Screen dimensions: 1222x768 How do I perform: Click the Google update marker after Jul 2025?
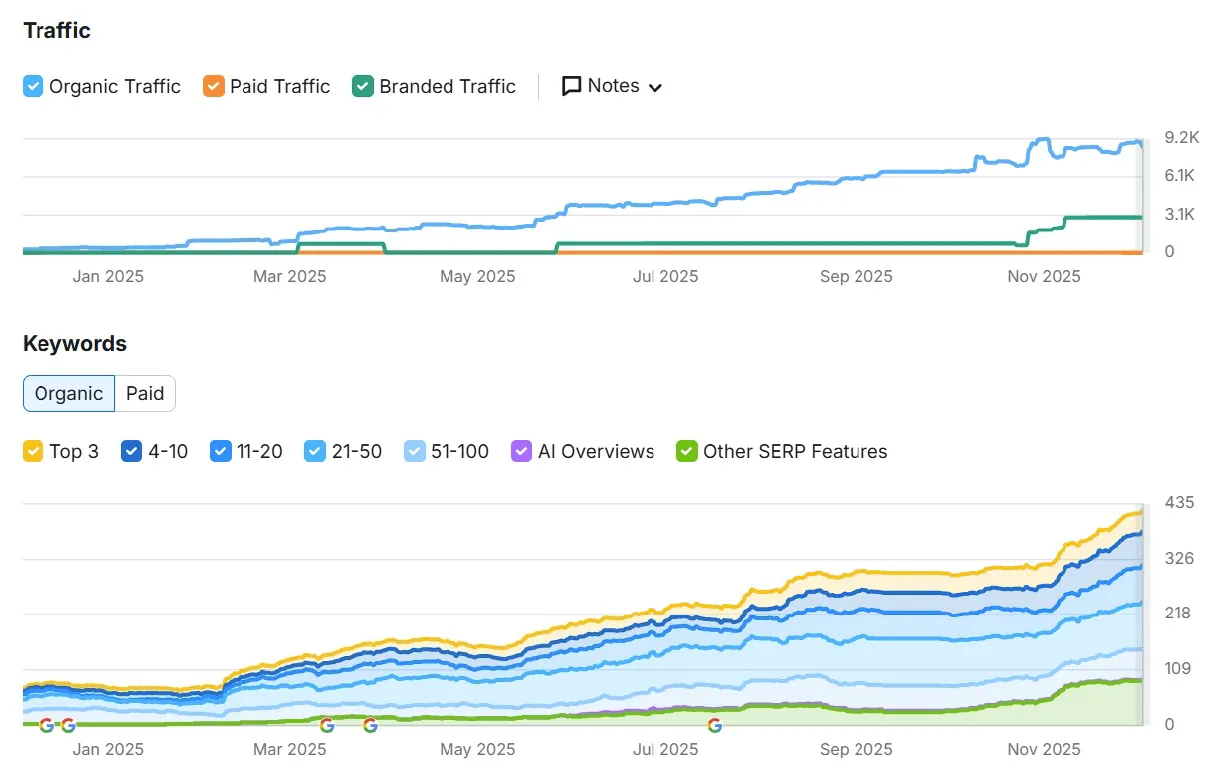point(714,725)
